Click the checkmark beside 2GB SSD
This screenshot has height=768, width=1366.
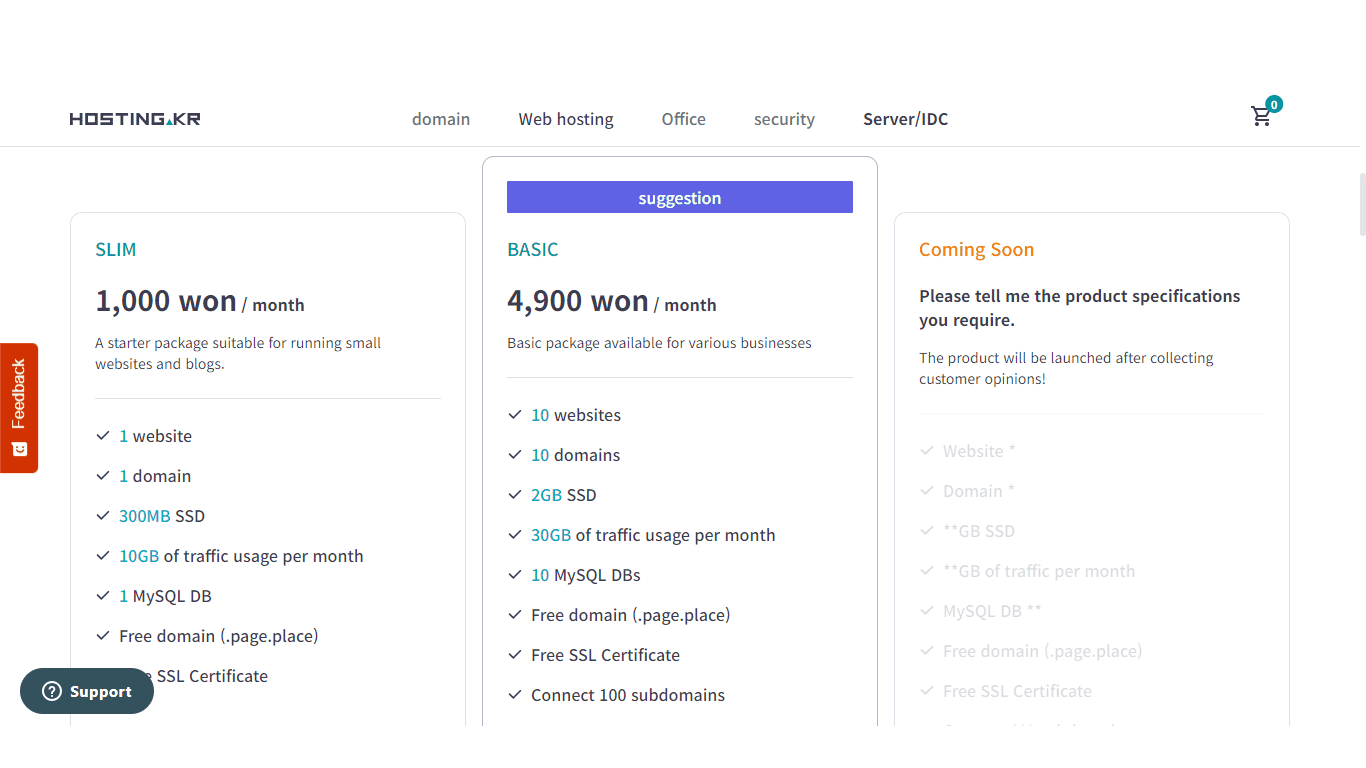tap(515, 495)
